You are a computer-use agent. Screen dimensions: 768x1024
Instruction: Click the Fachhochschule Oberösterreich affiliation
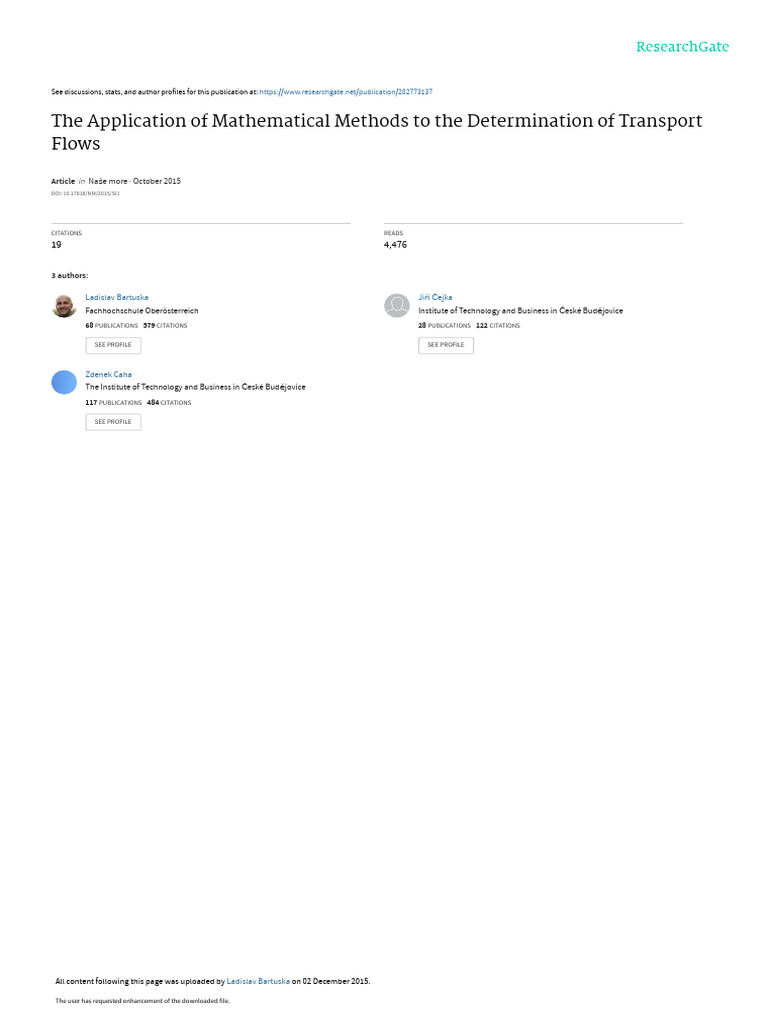142,311
